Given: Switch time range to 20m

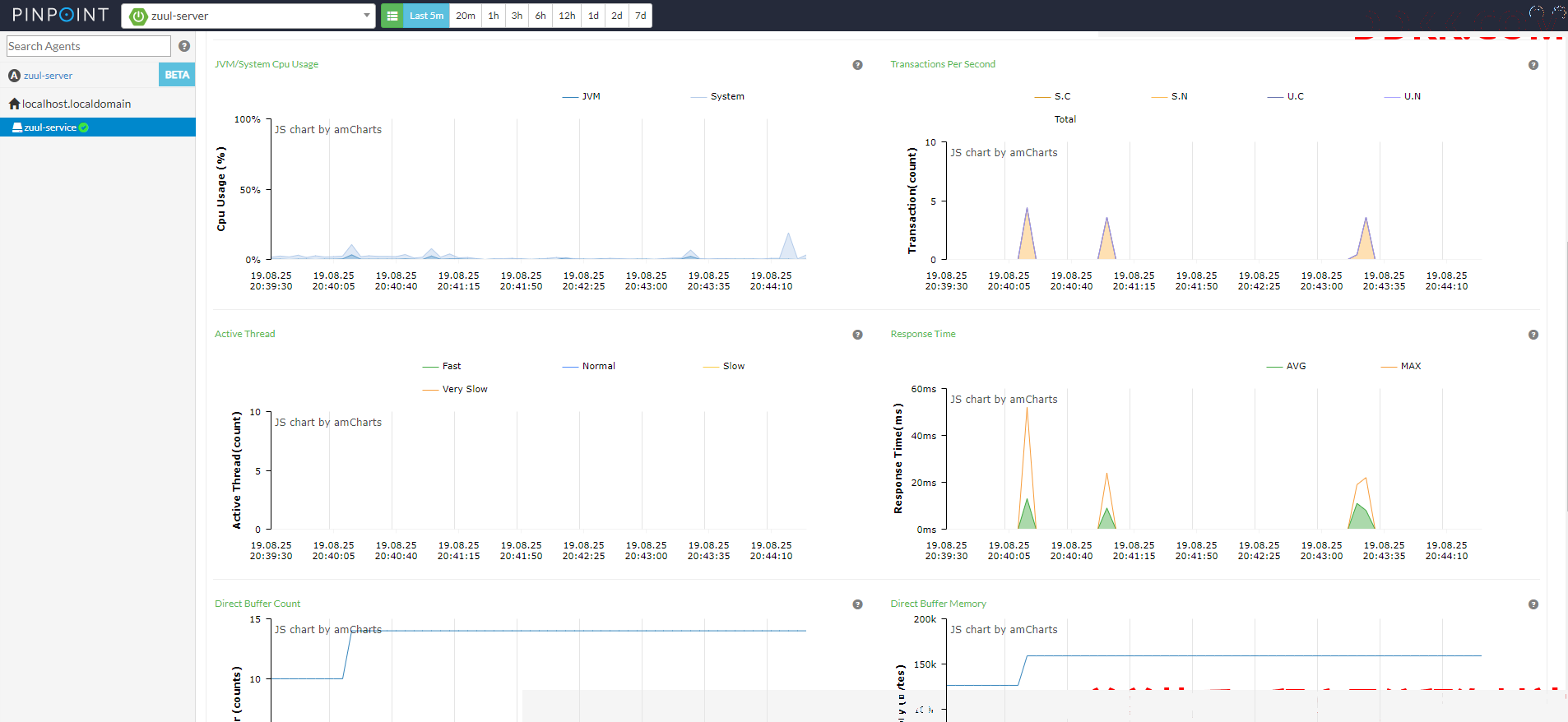Looking at the screenshot, I should [x=466, y=16].
